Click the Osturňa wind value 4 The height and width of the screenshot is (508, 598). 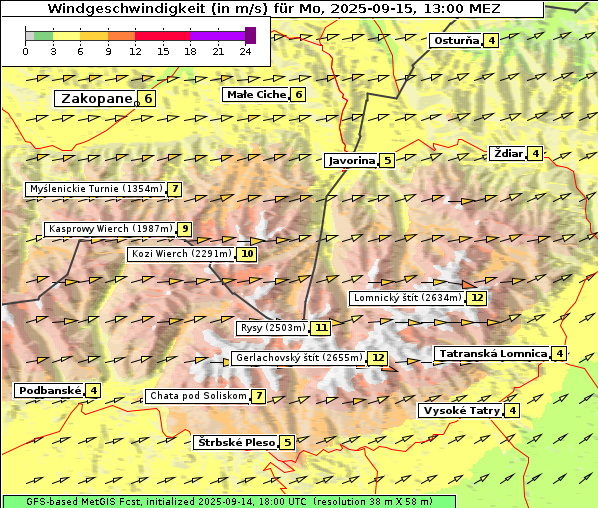click(492, 40)
